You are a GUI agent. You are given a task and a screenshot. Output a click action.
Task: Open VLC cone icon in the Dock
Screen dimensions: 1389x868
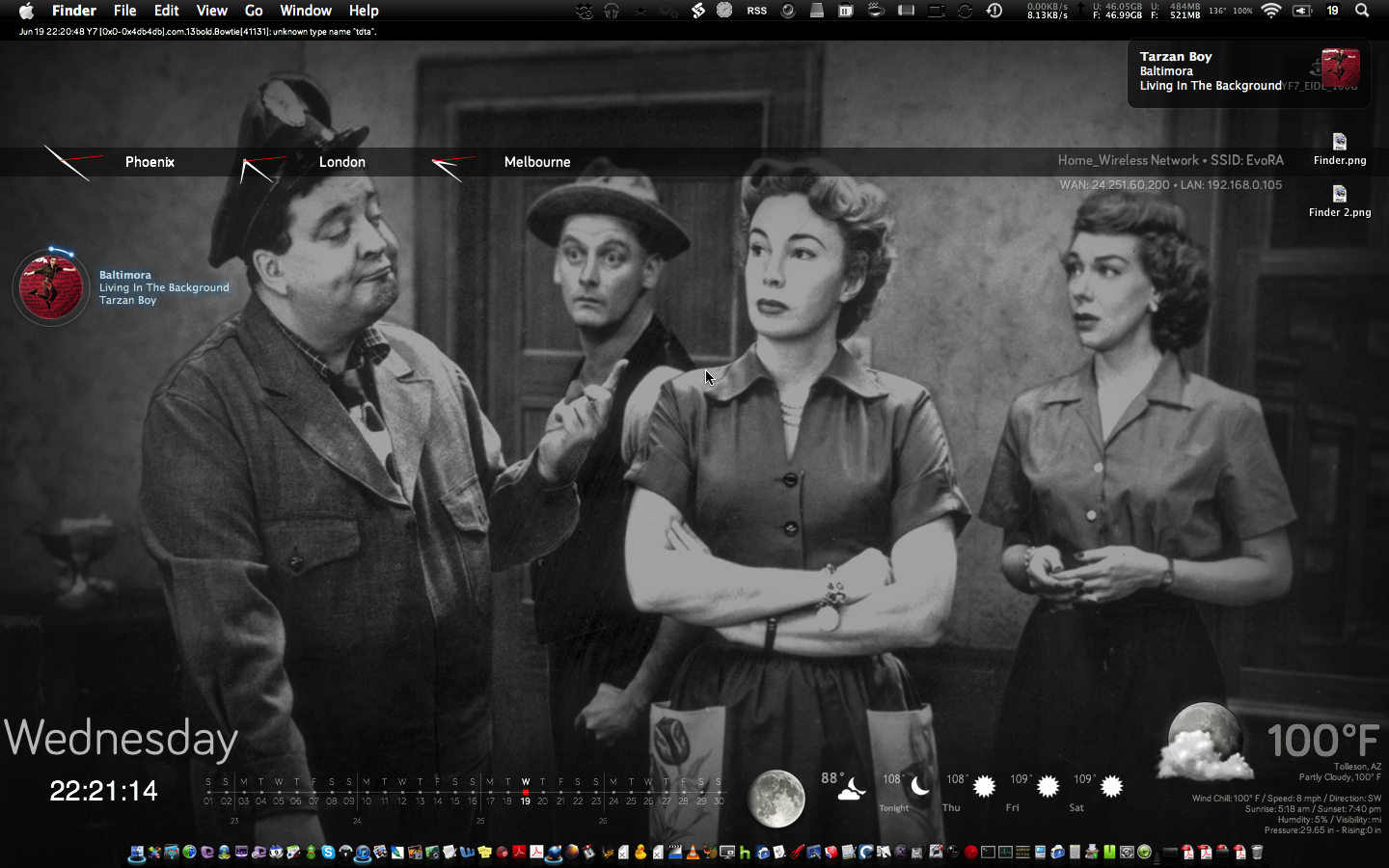click(x=693, y=852)
